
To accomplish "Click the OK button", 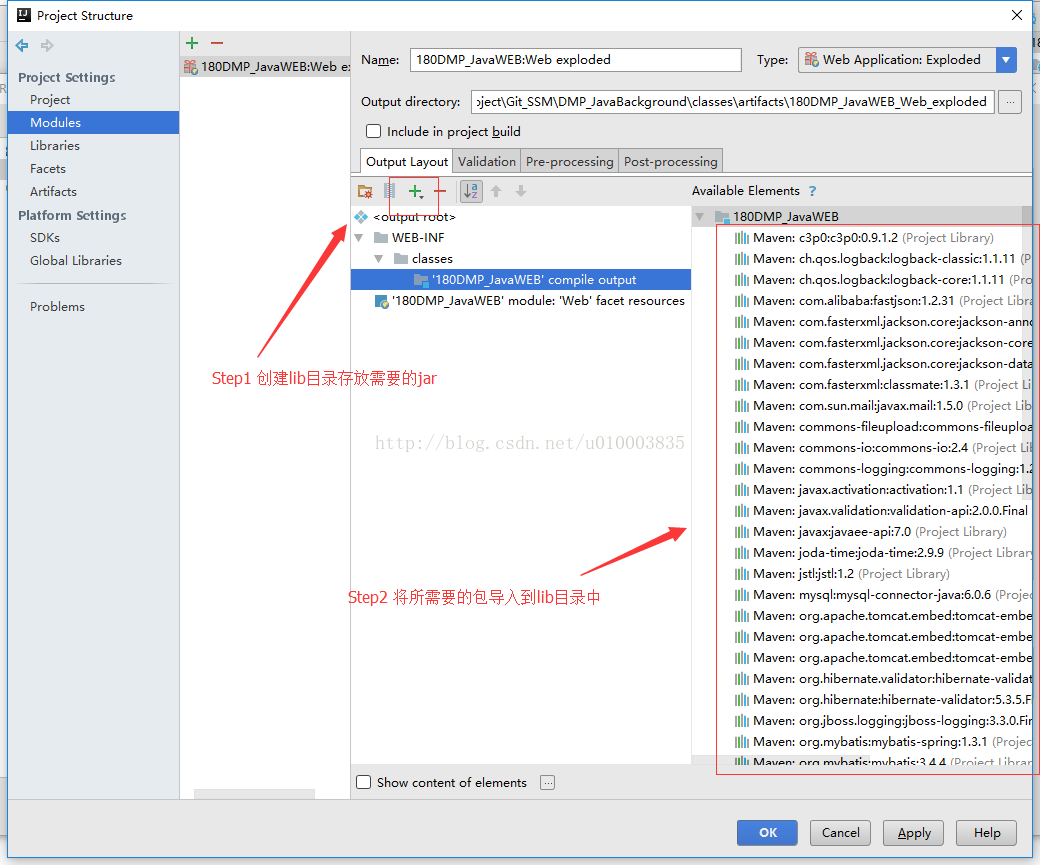I will [767, 832].
